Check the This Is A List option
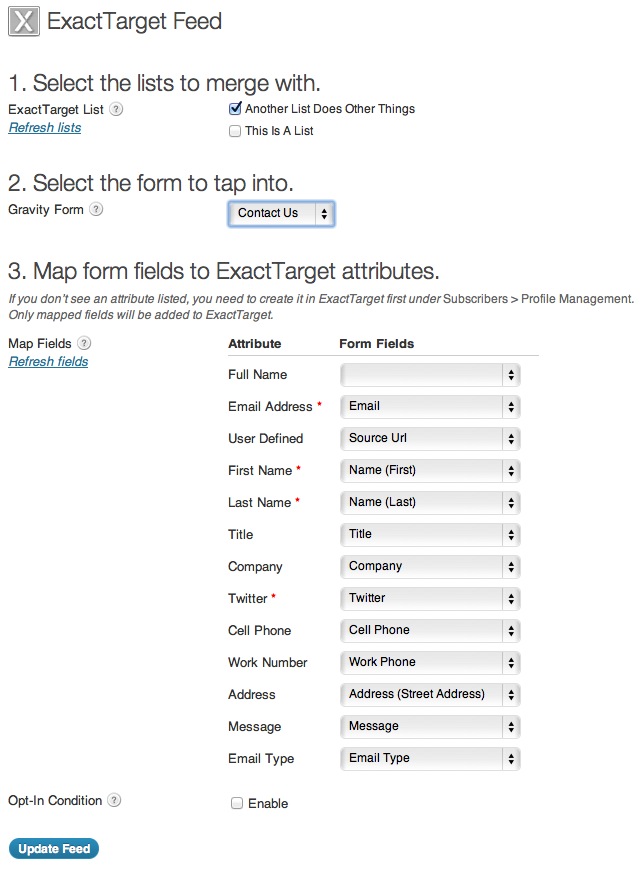This screenshot has height=888, width=644. pyautogui.click(x=235, y=131)
